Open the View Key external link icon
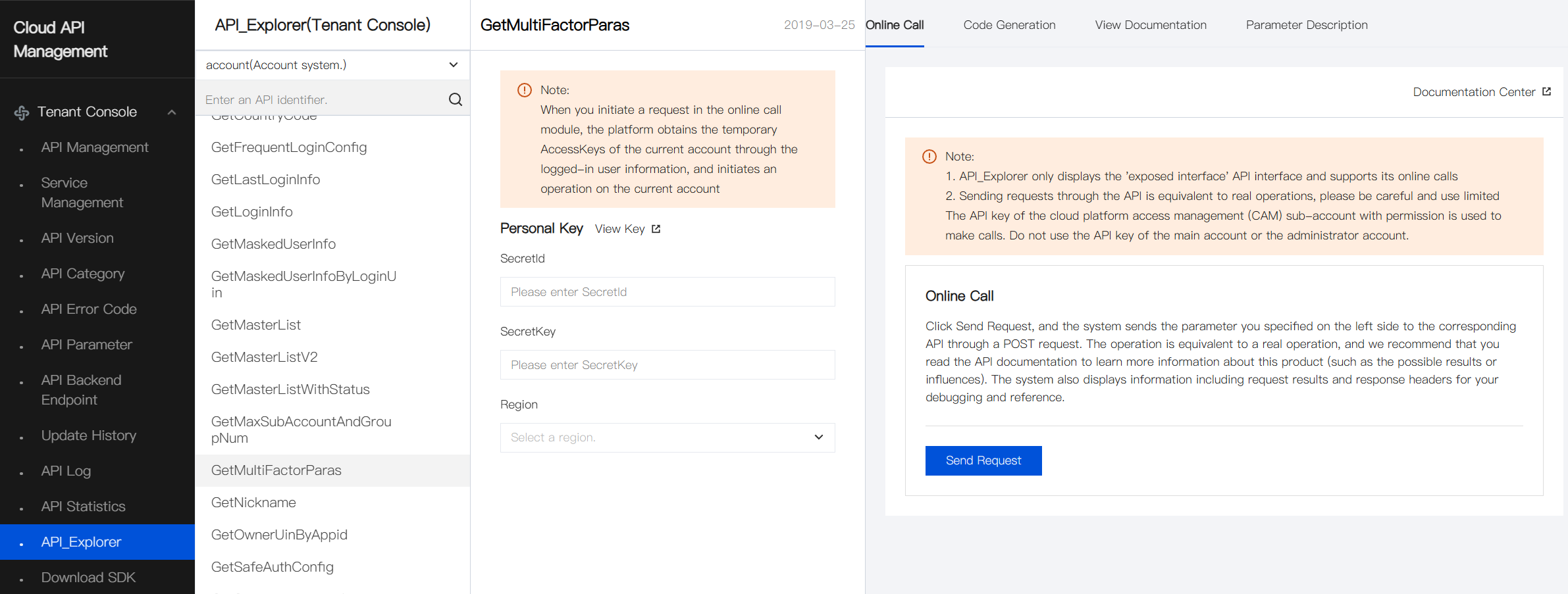 tap(656, 229)
